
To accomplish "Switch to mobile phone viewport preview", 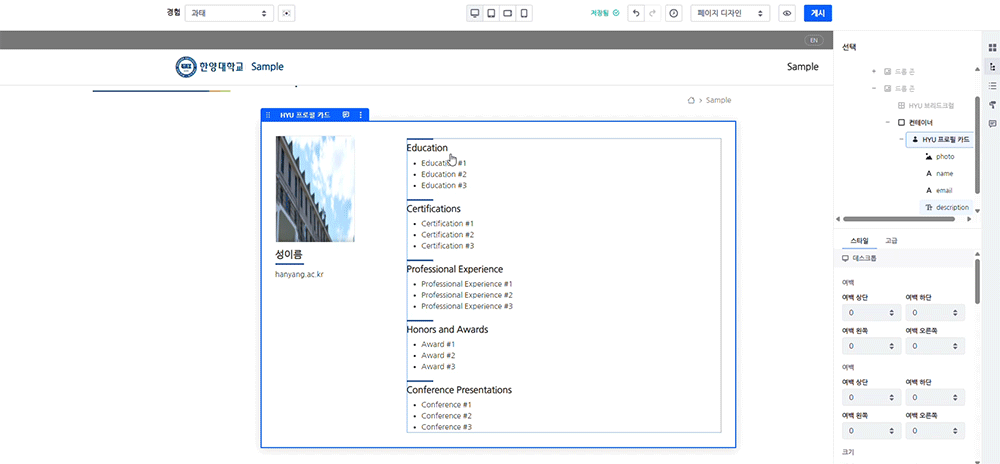I will coord(525,13).
